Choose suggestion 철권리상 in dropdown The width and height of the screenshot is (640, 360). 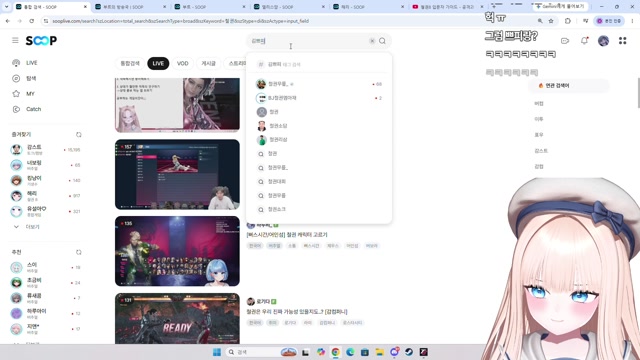coord(319,140)
